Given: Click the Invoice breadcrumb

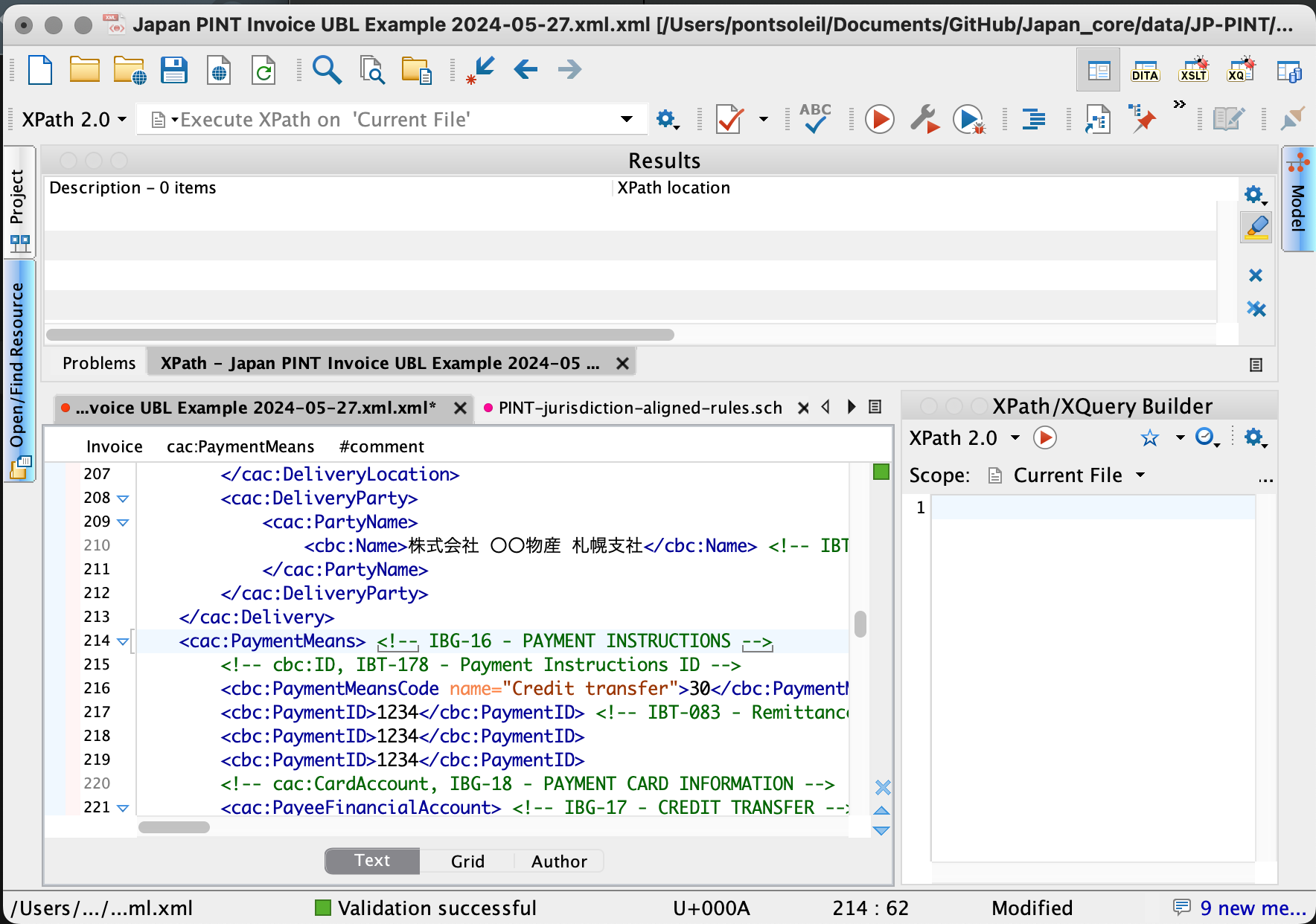Looking at the screenshot, I should tap(114, 446).
